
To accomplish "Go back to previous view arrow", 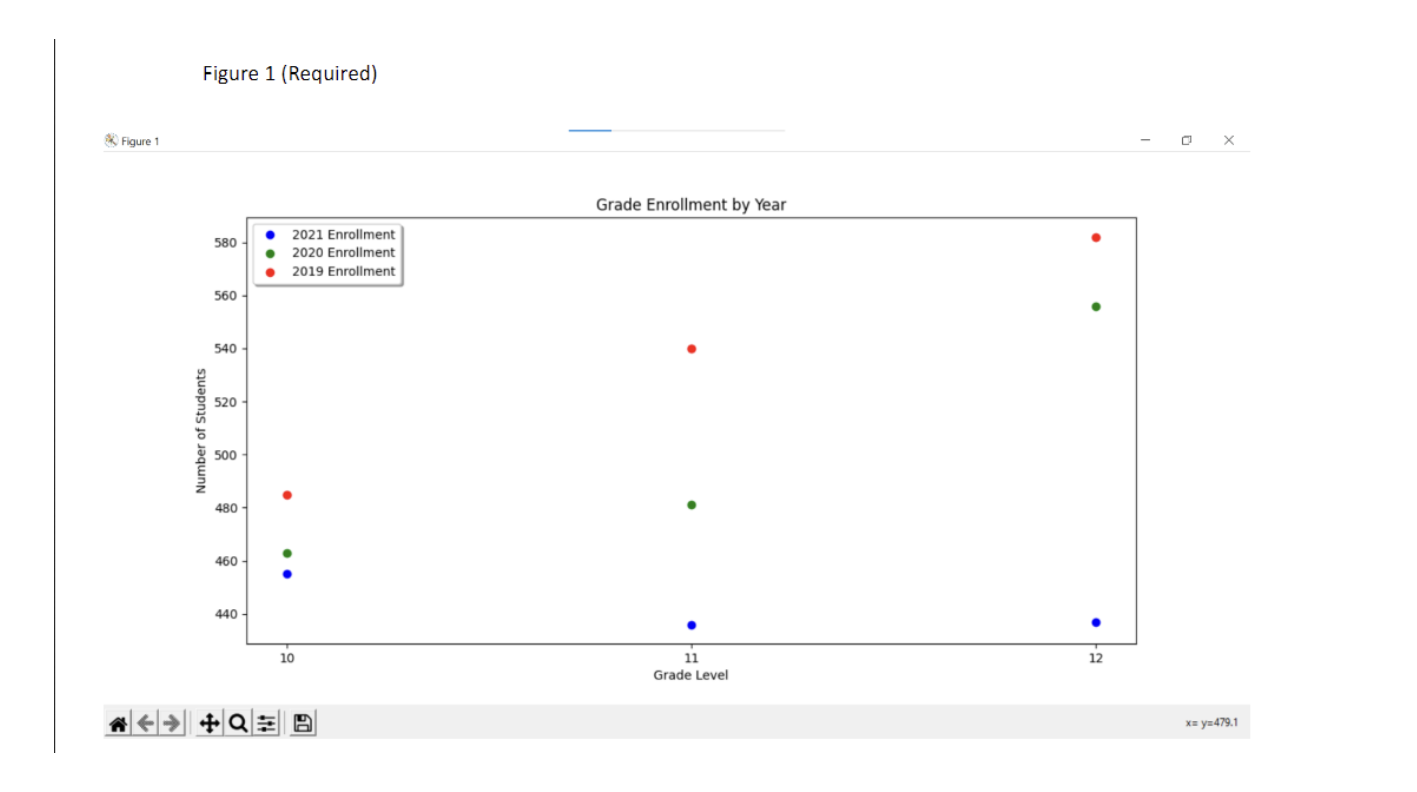I will [x=145, y=723].
